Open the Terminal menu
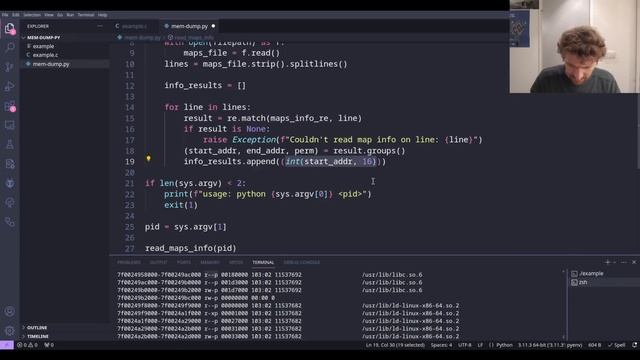Image resolution: width=640 pixels, height=360 pixels. pos(86,15)
